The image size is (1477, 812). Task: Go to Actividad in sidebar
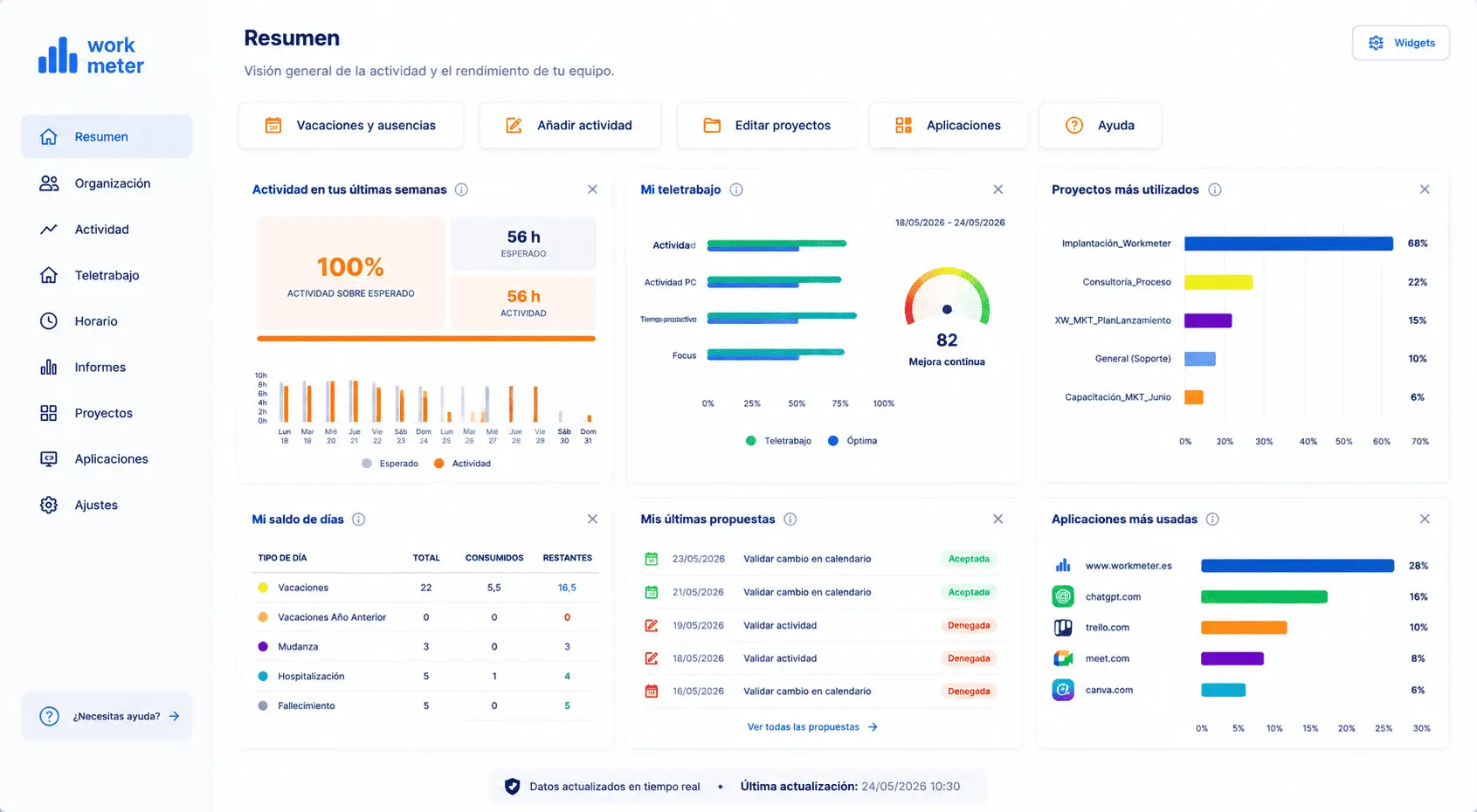click(107, 229)
